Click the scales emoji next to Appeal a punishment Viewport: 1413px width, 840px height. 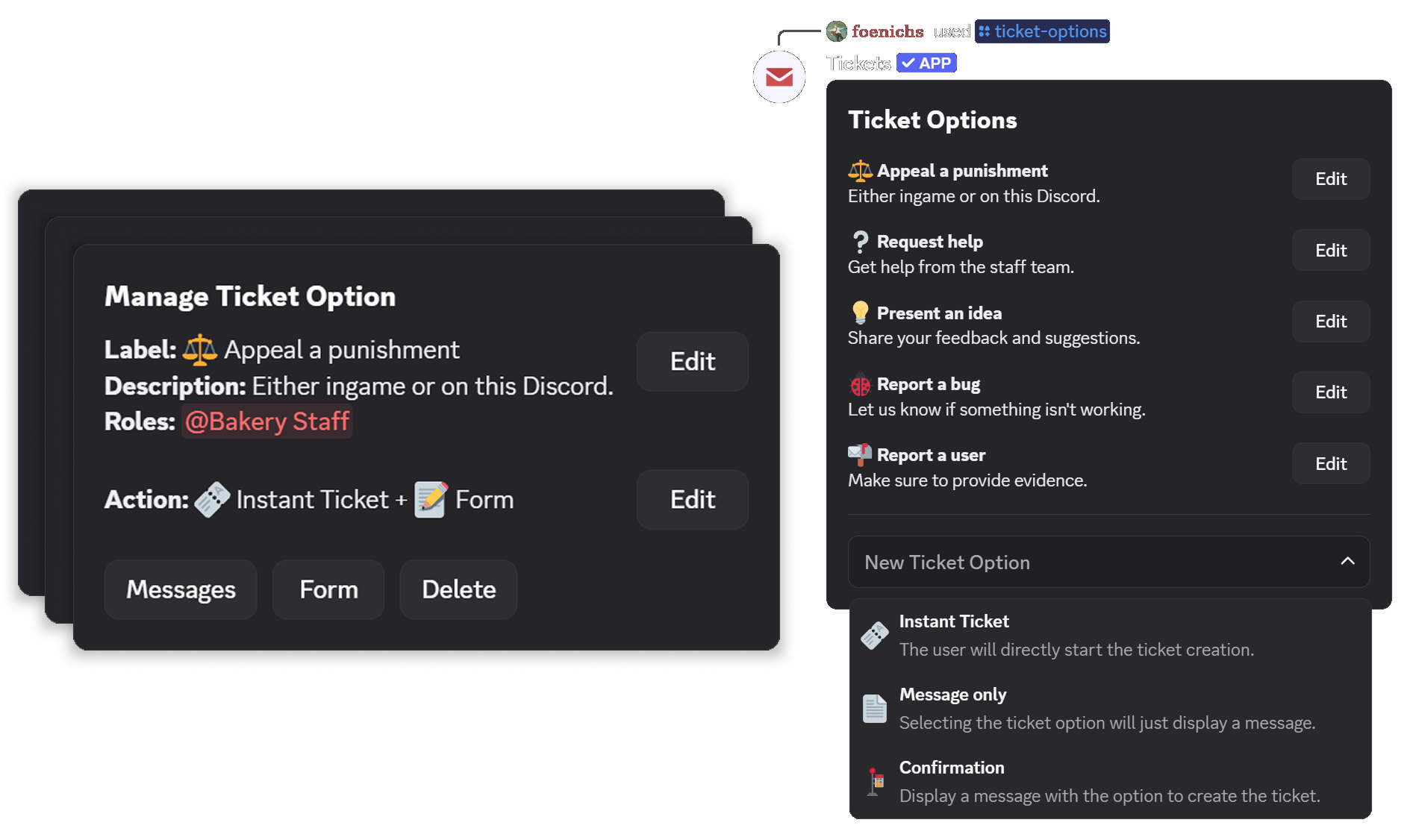point(859,170)
